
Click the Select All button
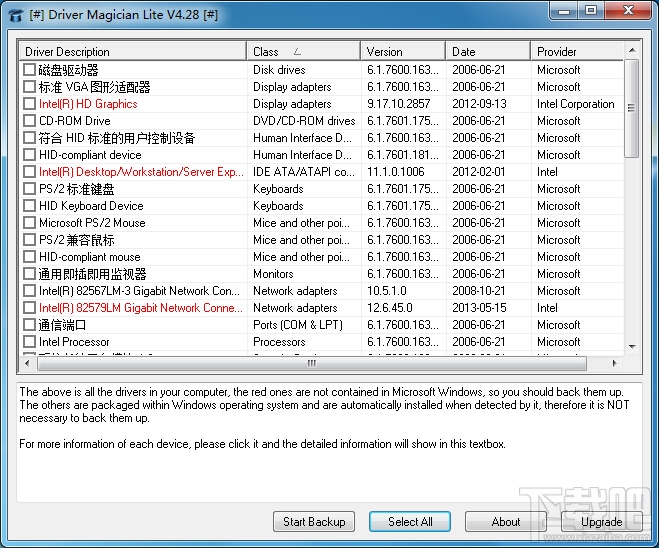(410, 522)
